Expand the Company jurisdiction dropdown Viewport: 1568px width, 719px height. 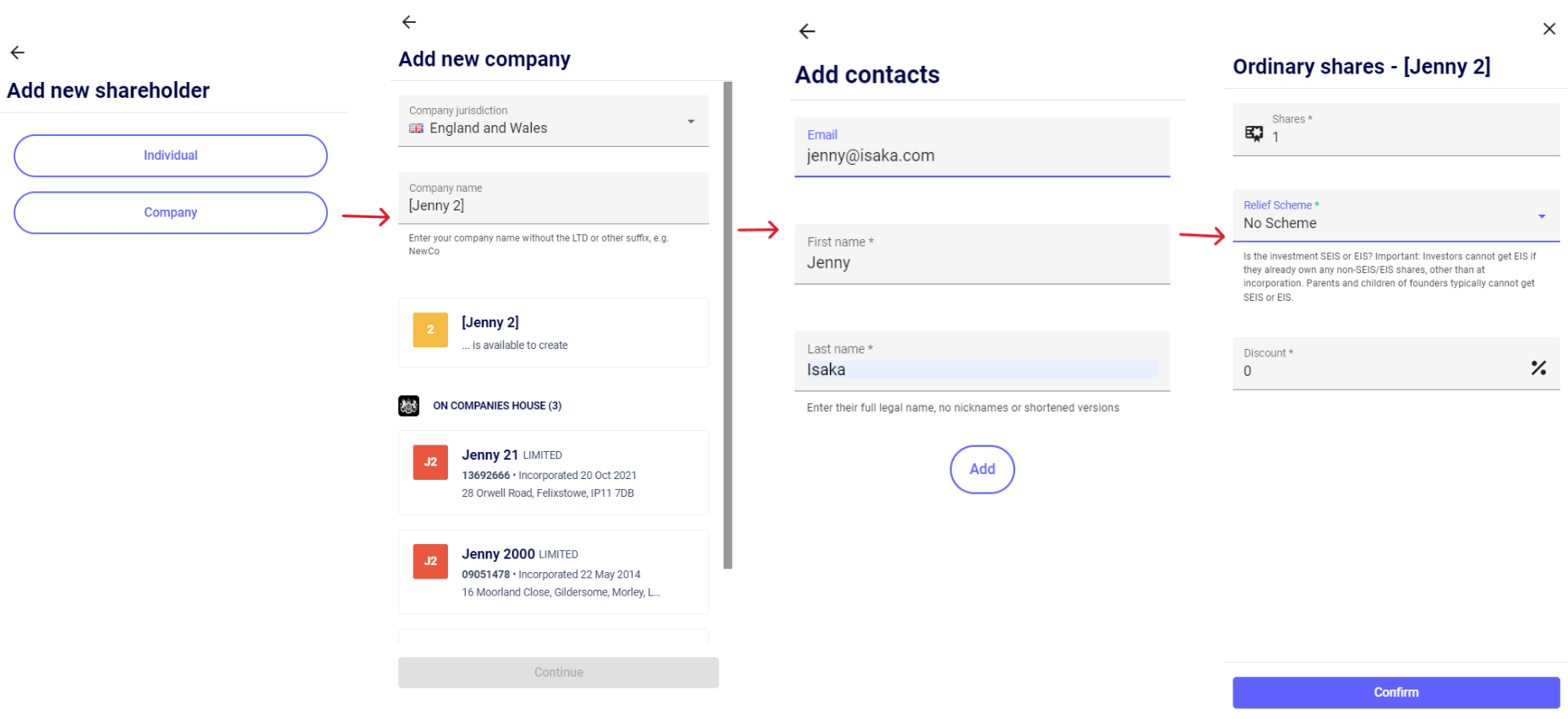pyautogui.click(x=691, y=122)
